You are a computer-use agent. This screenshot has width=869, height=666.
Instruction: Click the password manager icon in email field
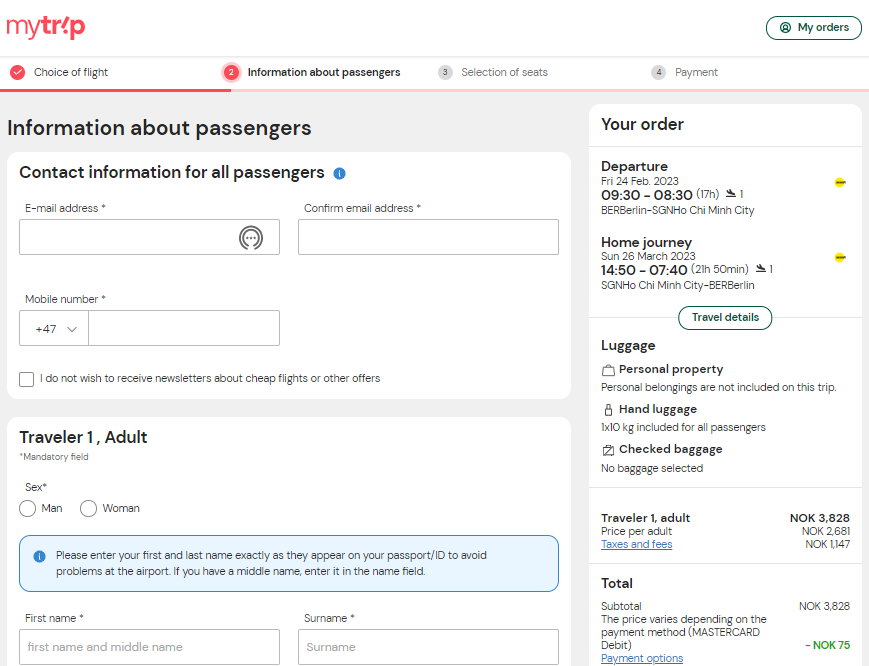251,238
